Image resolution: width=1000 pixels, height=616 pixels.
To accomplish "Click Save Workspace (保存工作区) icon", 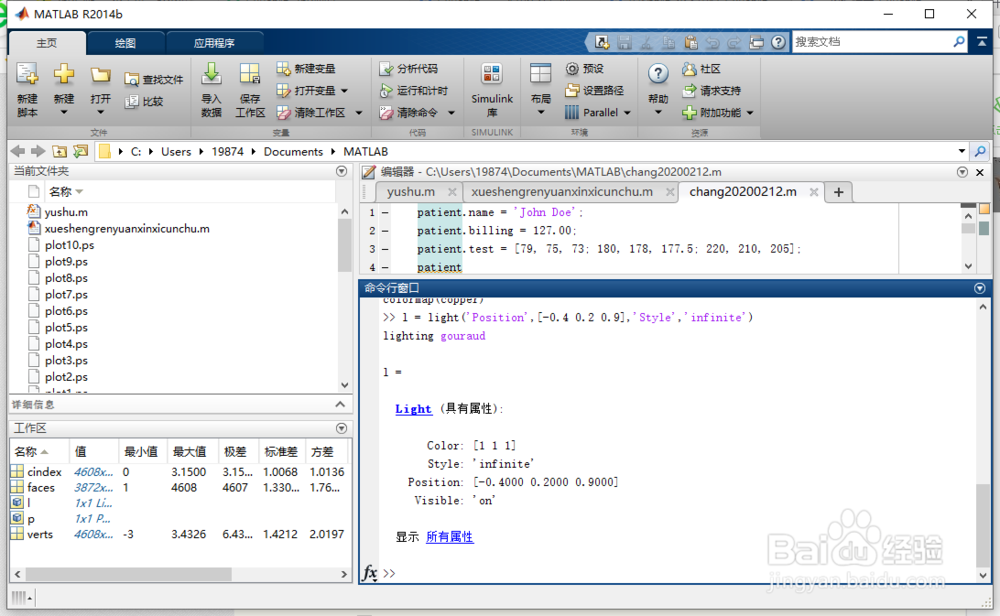I will (249, 75).
